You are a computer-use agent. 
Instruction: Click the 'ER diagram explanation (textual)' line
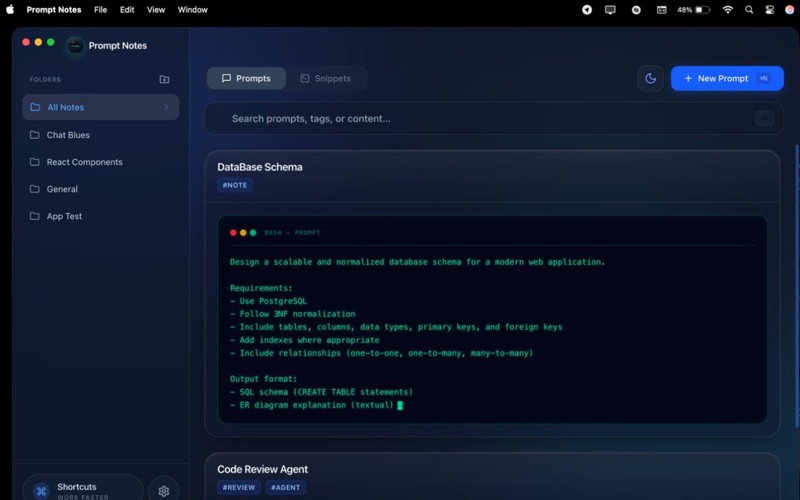(x=316, y=405)
